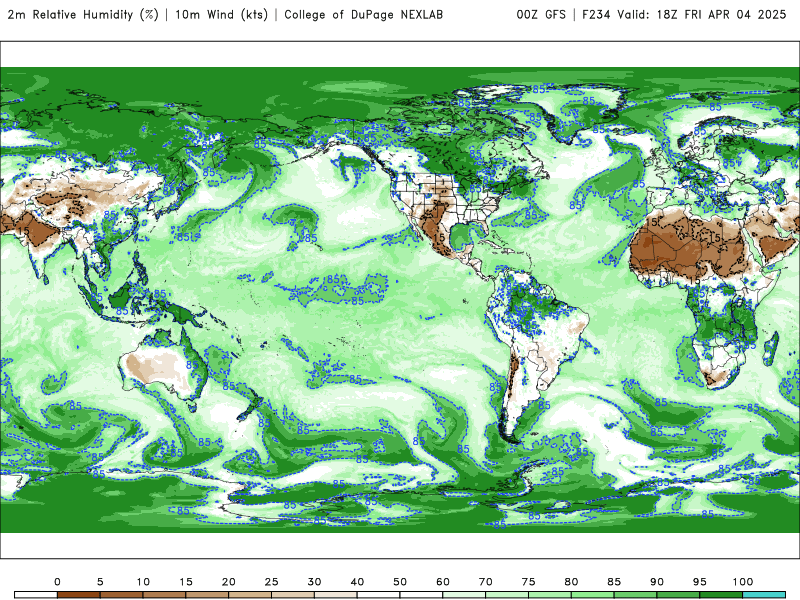Viewport: 800px width, 600px height.
Task: Select the green swatch between 85 and 90
Action: (x=636, y=595)
